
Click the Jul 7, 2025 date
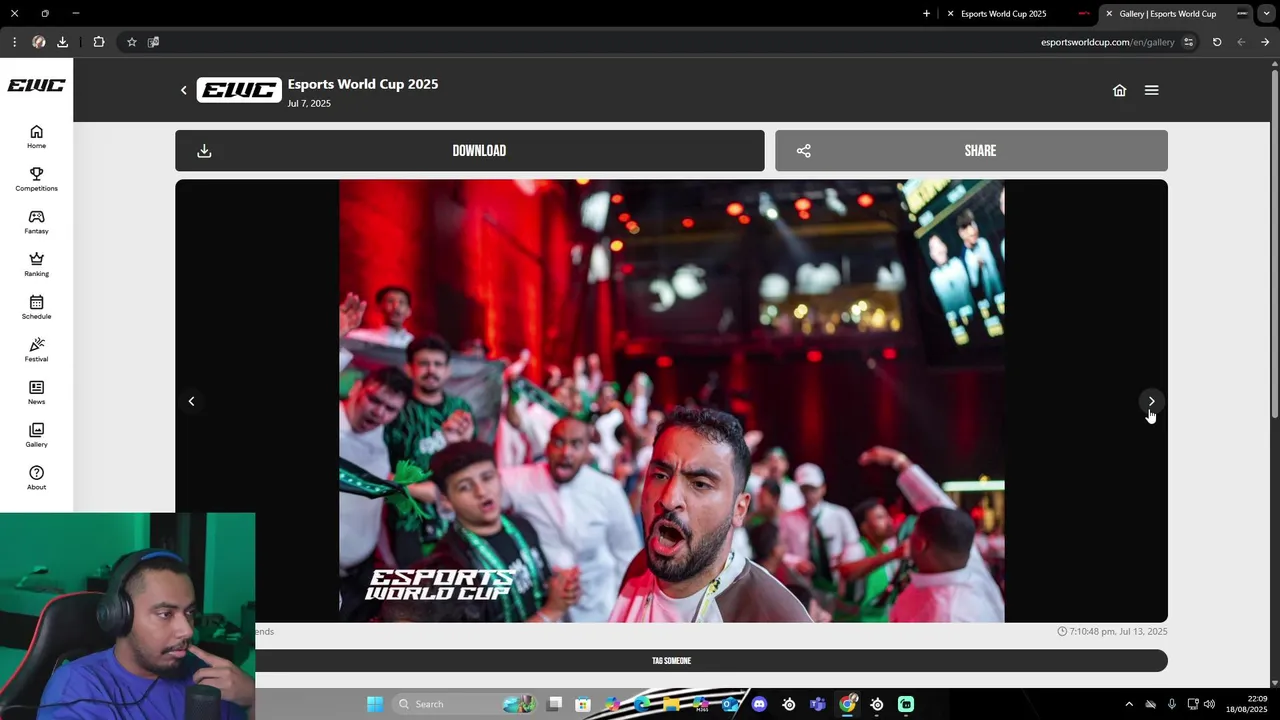[309, 103]
